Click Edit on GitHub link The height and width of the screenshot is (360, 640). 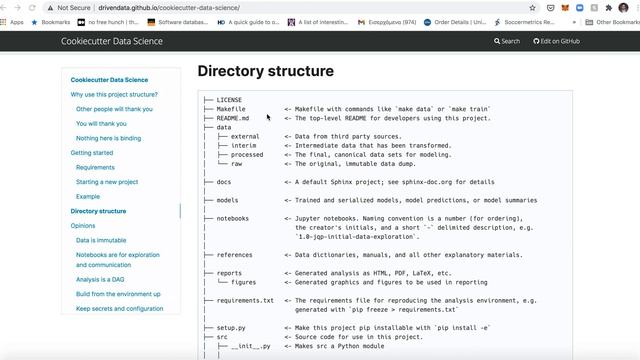pos(556,41)
